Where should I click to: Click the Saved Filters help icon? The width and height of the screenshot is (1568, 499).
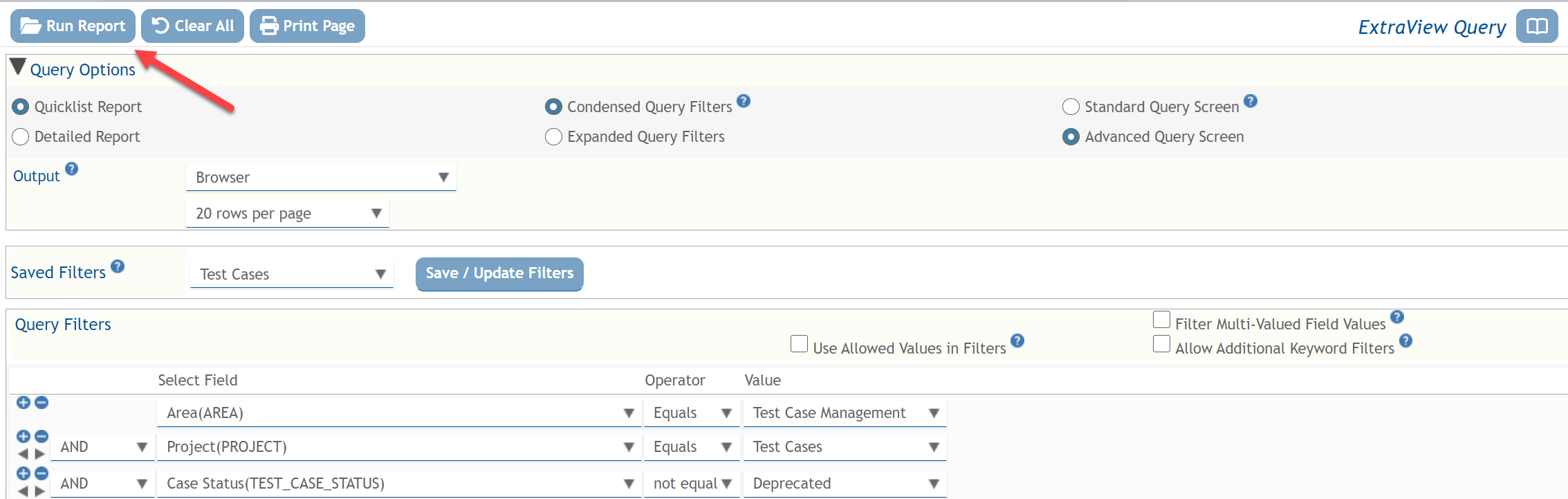pos(118,266)
